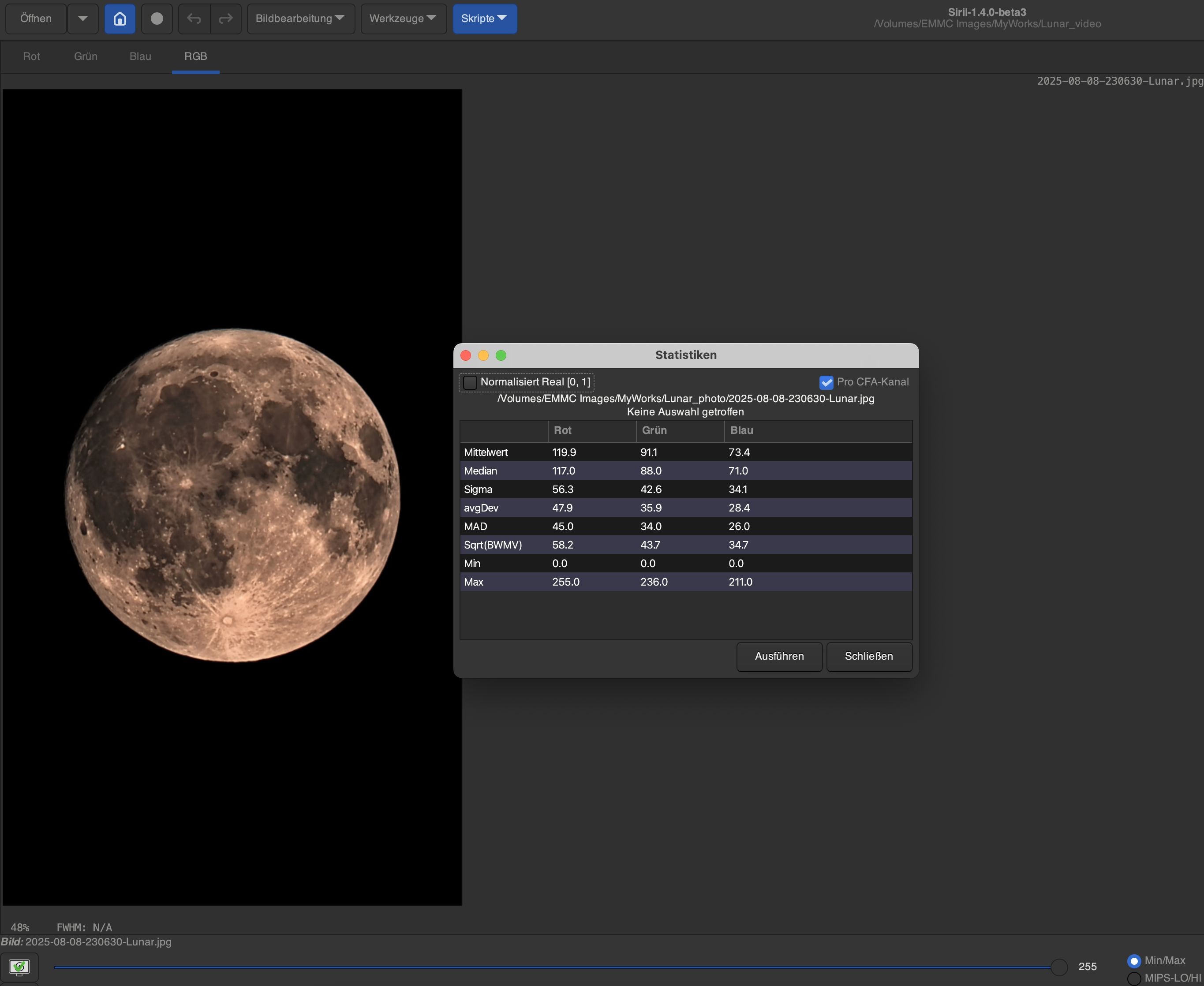This screenshot has width=1204, height=986.
Task: Minimize the Statistiken dialog with yellow button
Action: coord(483,355)
